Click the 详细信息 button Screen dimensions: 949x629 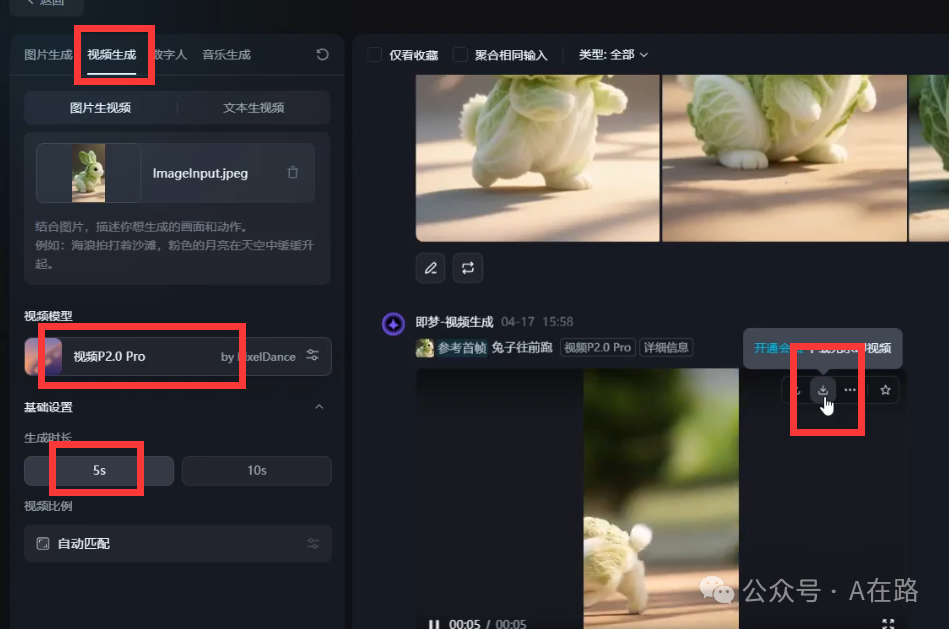point(666,348)
